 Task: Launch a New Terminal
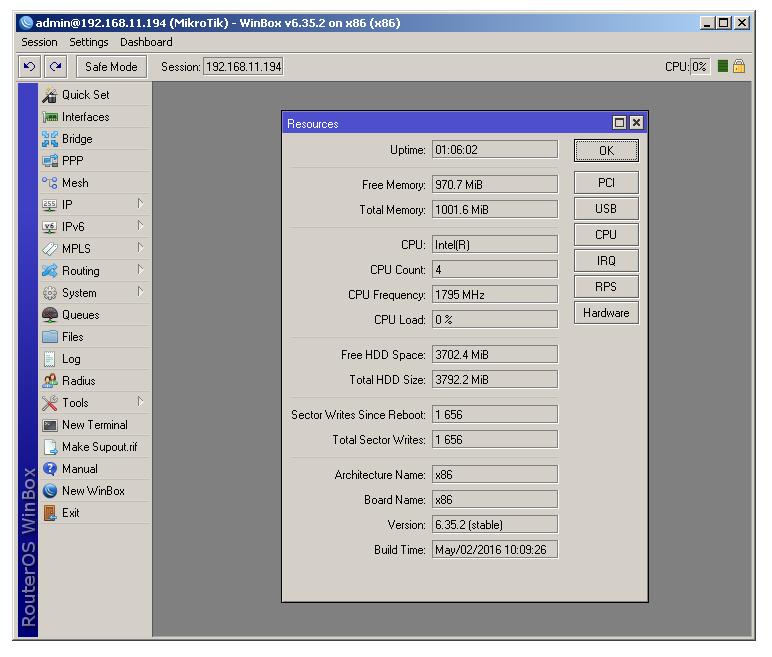pos(94,425)
